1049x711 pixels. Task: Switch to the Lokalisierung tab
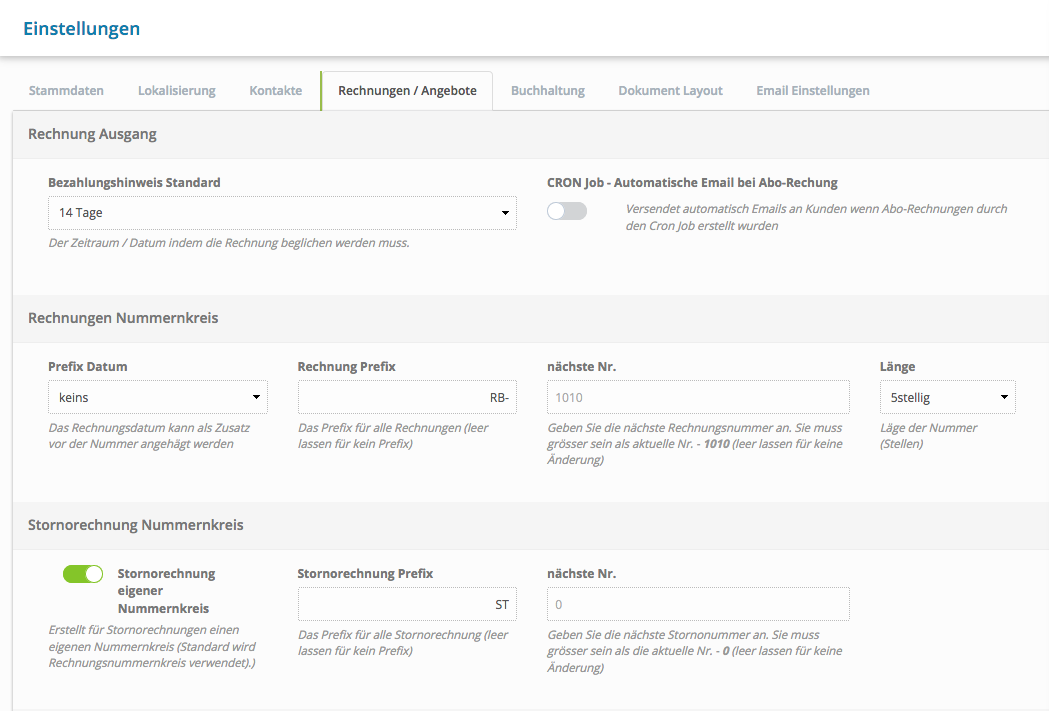pyautogui.click(x=177, y=90)
